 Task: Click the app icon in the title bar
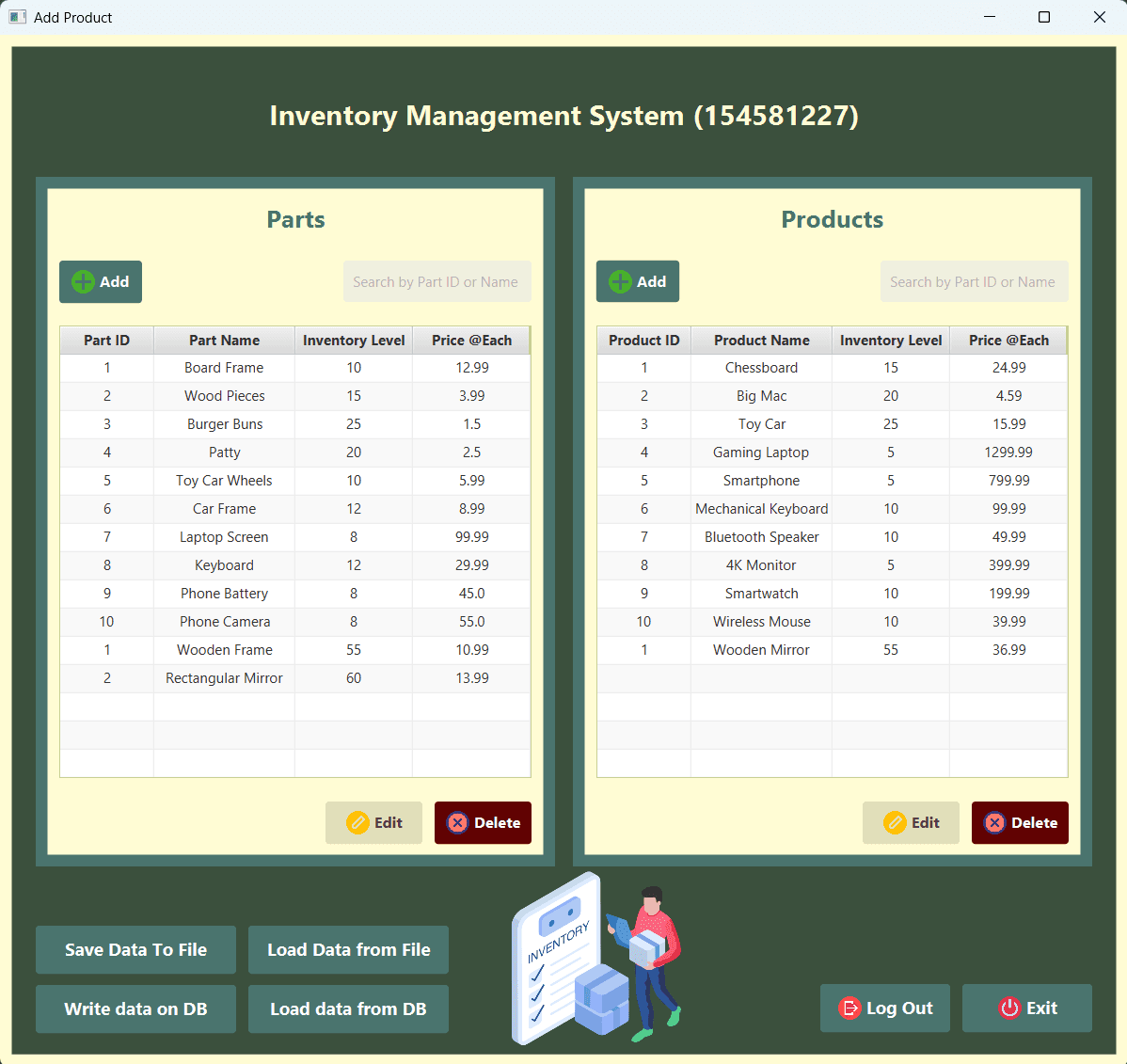point(17,17)
